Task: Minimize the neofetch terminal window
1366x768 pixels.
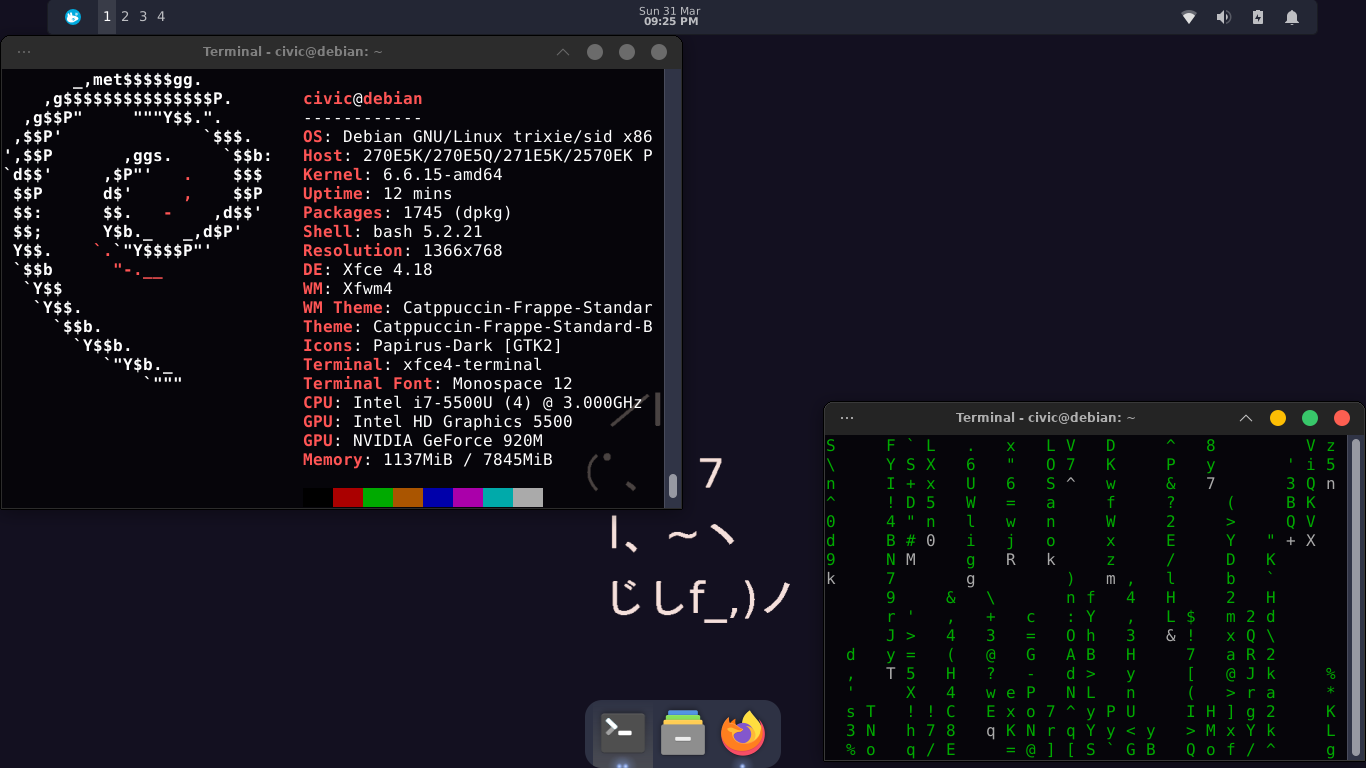Action: (x=595, y=52)
